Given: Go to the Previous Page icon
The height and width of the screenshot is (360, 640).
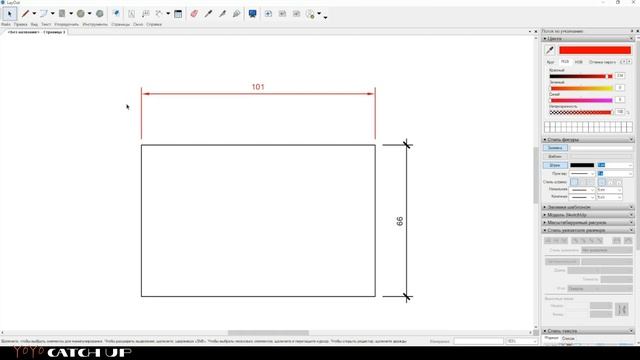Looking at the screenshot, I should (282, 14).
